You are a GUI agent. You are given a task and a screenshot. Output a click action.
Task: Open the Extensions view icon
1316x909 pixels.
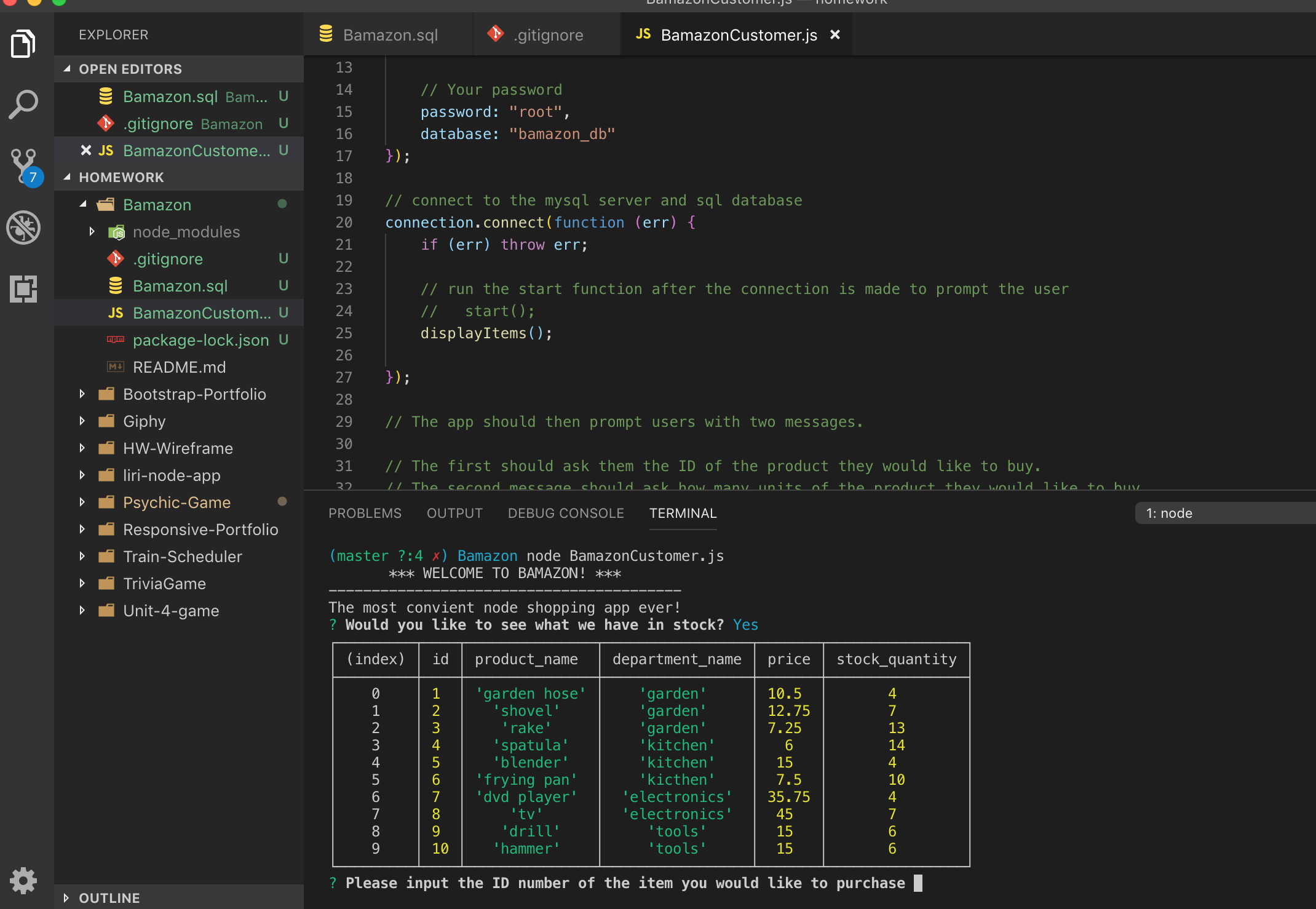point(23,288)
